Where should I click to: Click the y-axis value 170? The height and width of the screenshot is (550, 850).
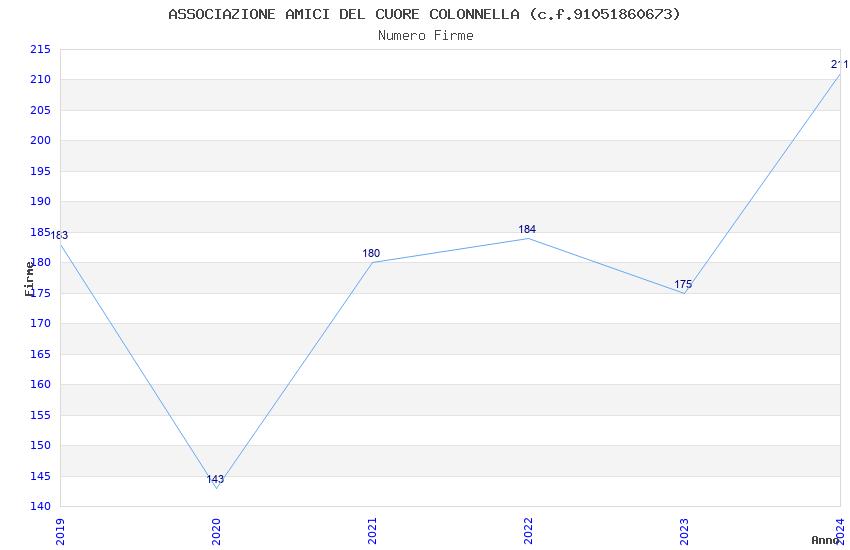(x=40, y=323)
